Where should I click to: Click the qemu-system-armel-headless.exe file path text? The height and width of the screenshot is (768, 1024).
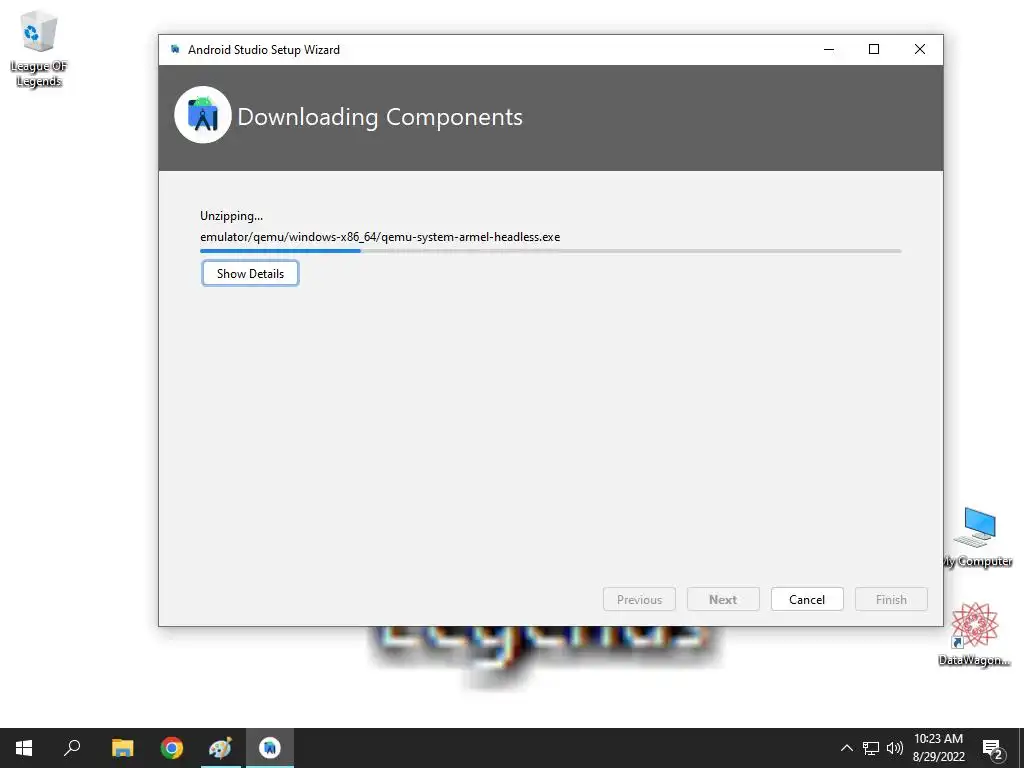tap(380, 236)
